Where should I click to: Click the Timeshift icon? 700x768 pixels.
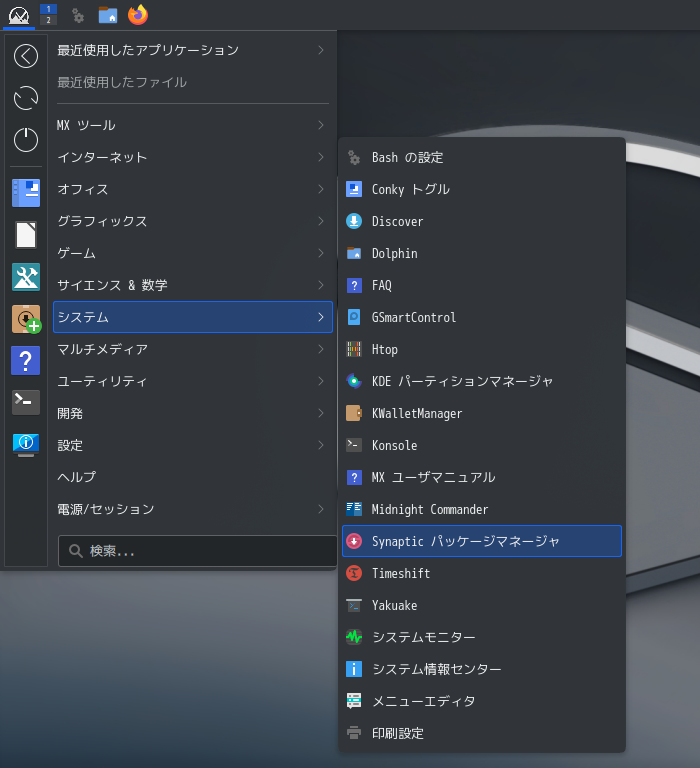pos(354,573)
